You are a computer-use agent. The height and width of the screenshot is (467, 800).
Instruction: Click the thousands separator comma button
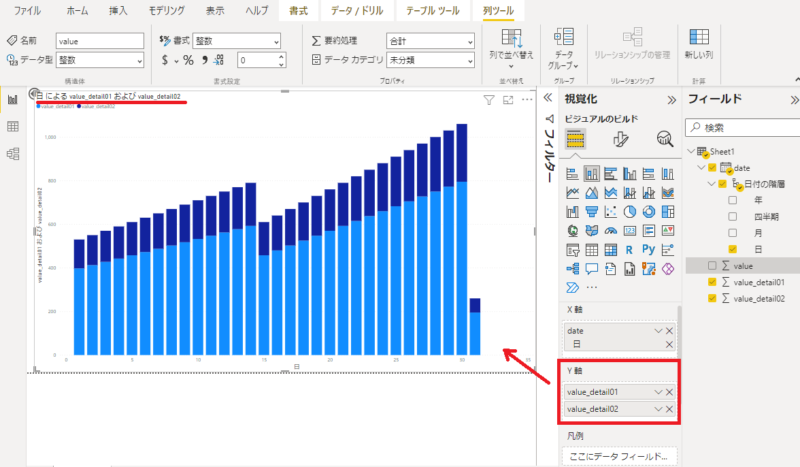(x=204, y=60)
